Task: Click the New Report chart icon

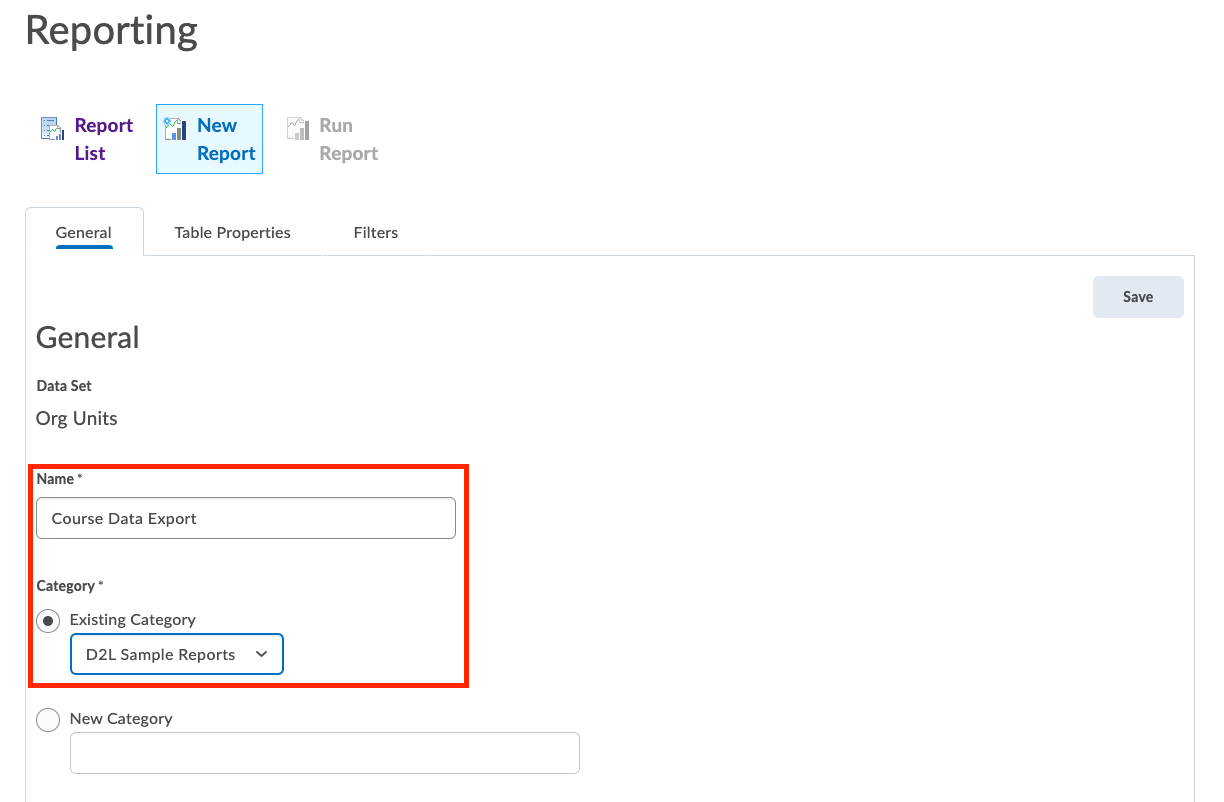Action: 175,128
